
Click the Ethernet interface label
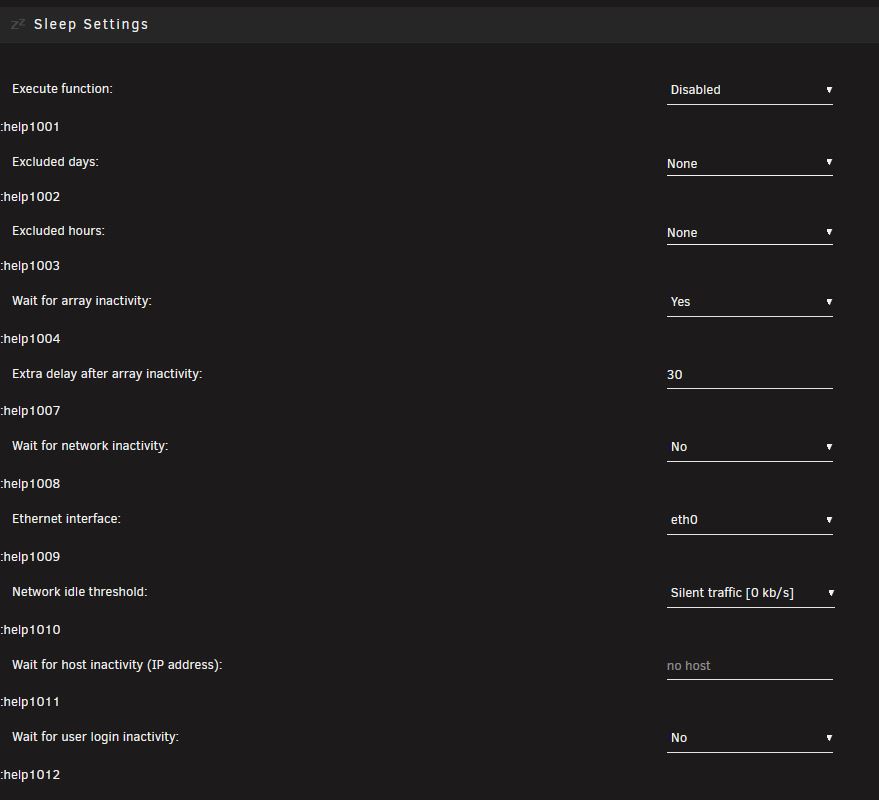pos(66,519)
